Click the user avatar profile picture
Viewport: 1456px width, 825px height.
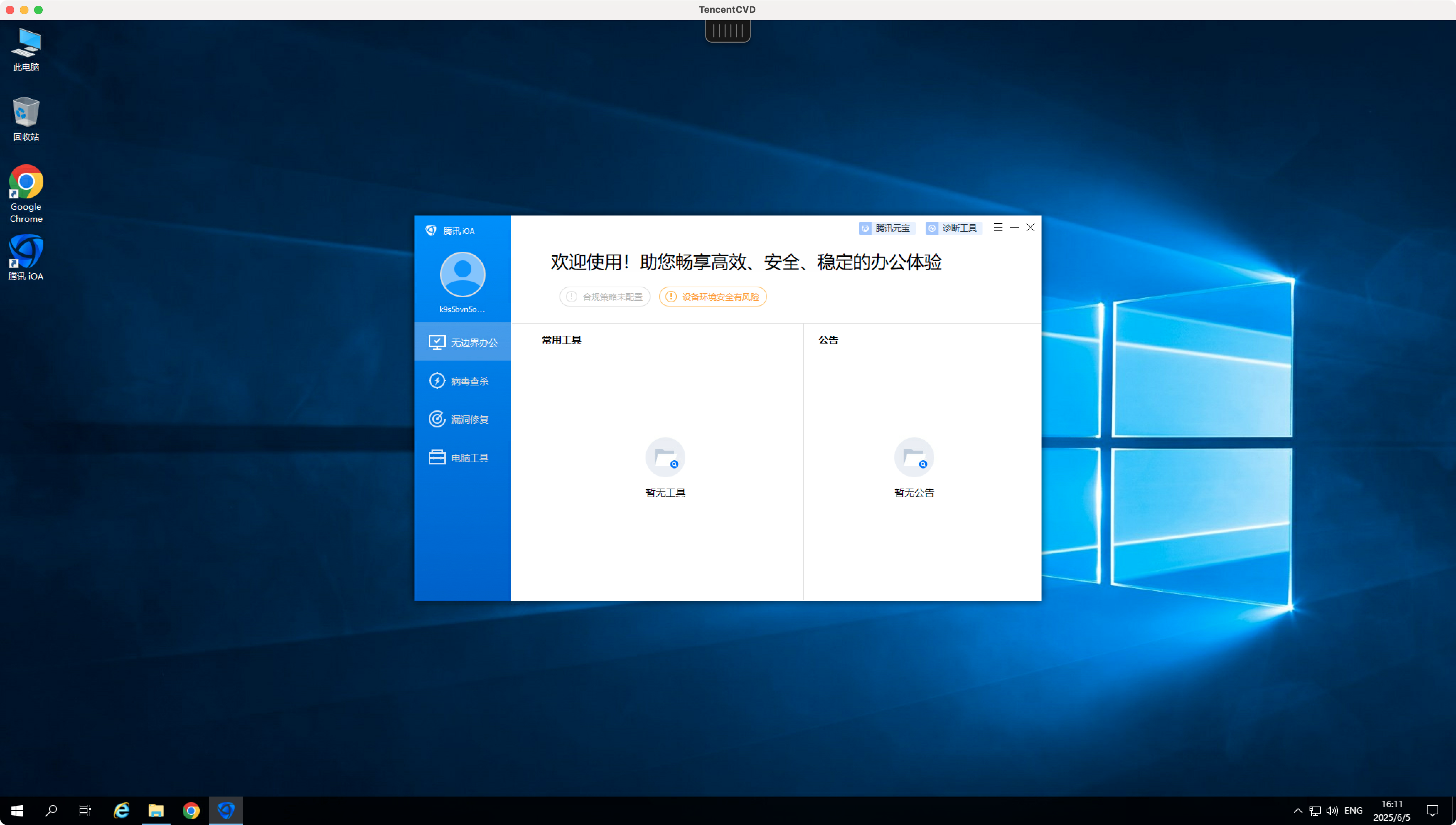coord(462,275)
